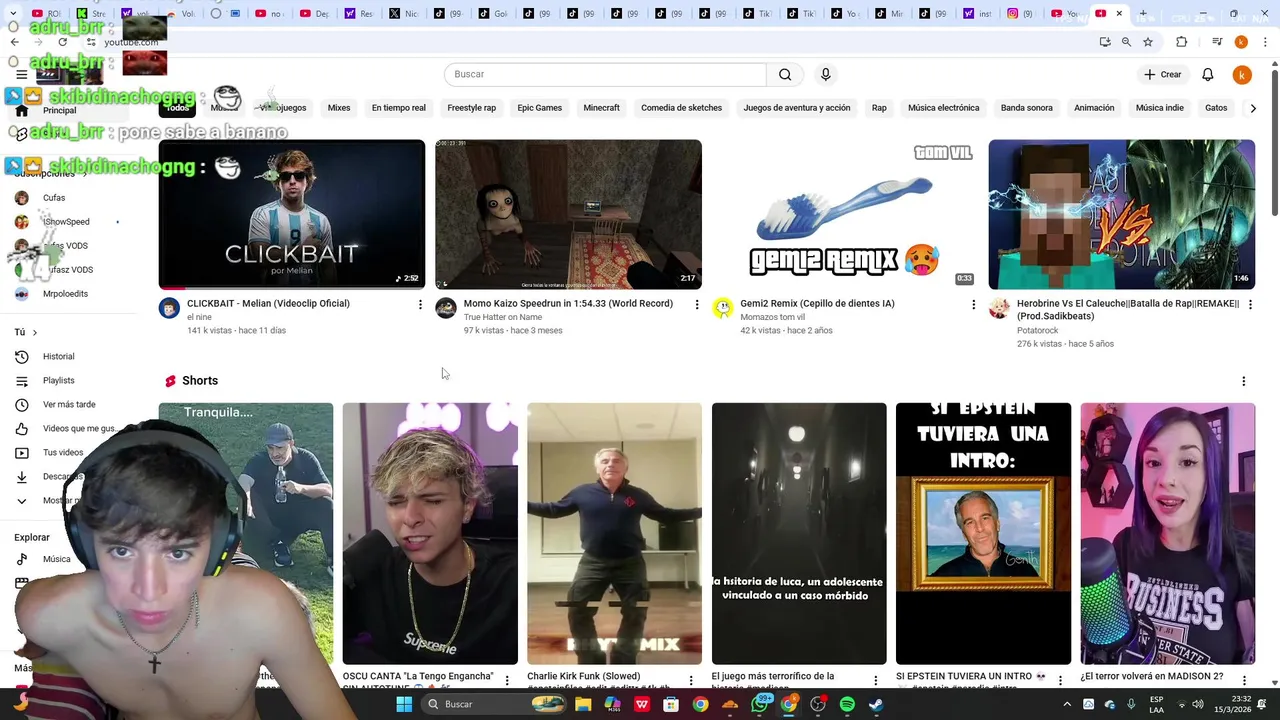Viewport: 1280px width, 720px height.
Task: Open Cufas subscription channel
Action: [x=54, y=198]
